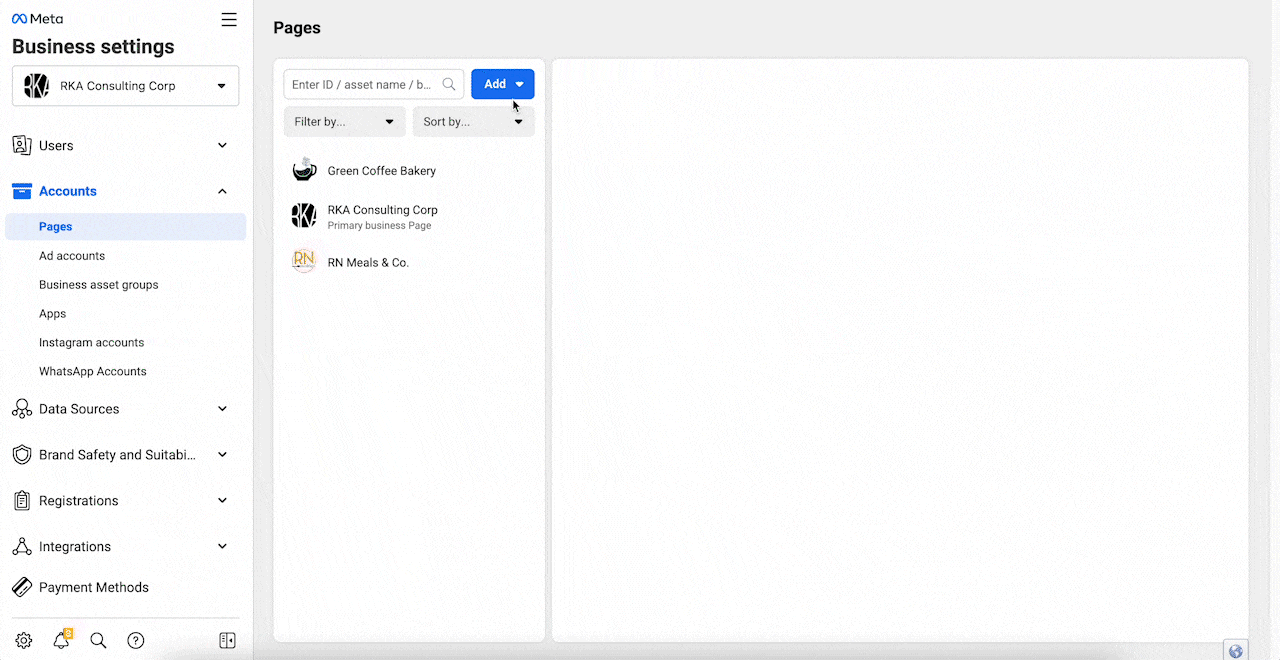The width and height of the screenshot is (1280, 660).
Task: Expand the Integrations chevron
Action: pyautogui.click(x=222, y=547)
